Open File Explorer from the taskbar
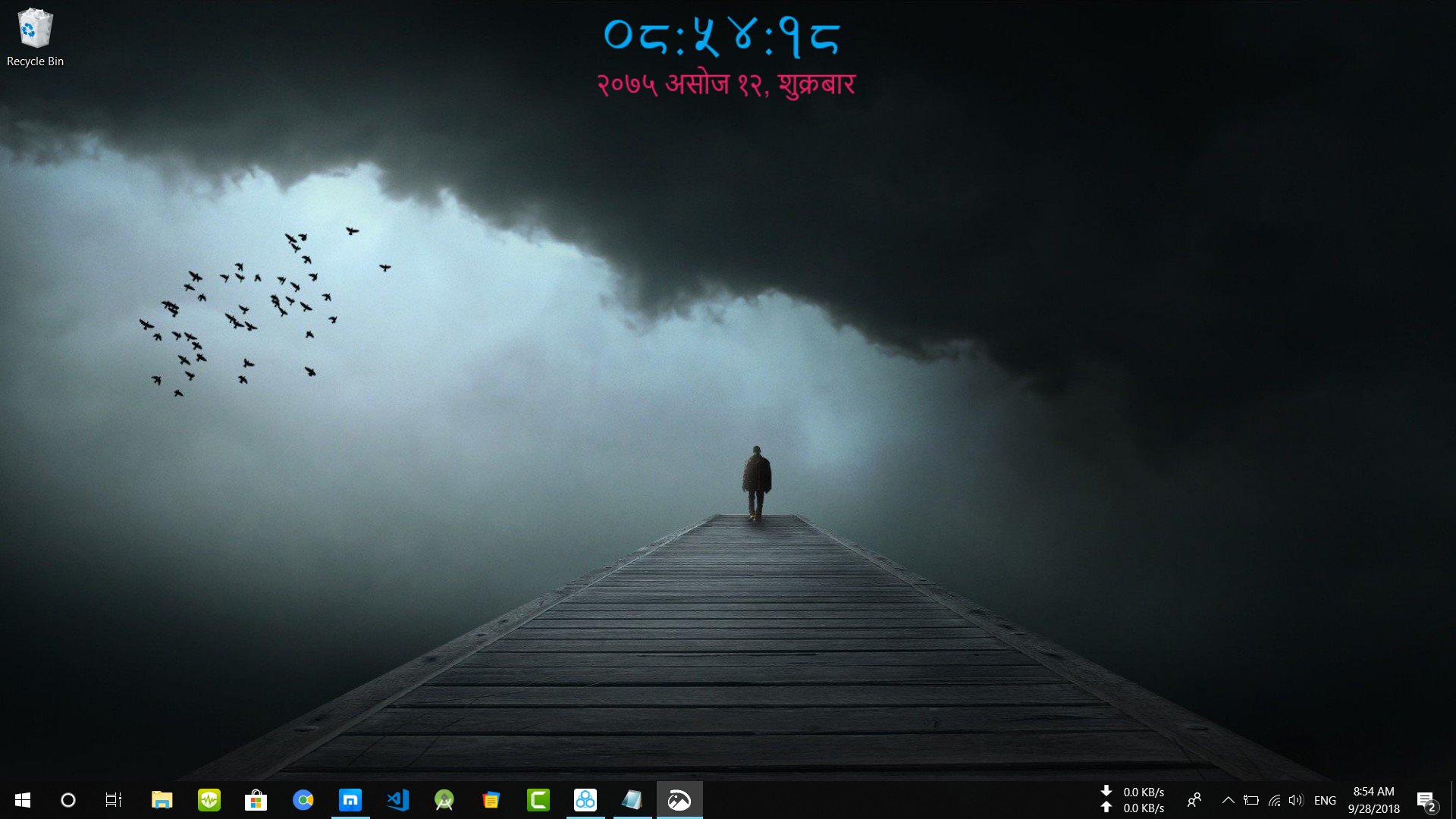The width and height of the screenshot is (1456, 819). point(162,799)
